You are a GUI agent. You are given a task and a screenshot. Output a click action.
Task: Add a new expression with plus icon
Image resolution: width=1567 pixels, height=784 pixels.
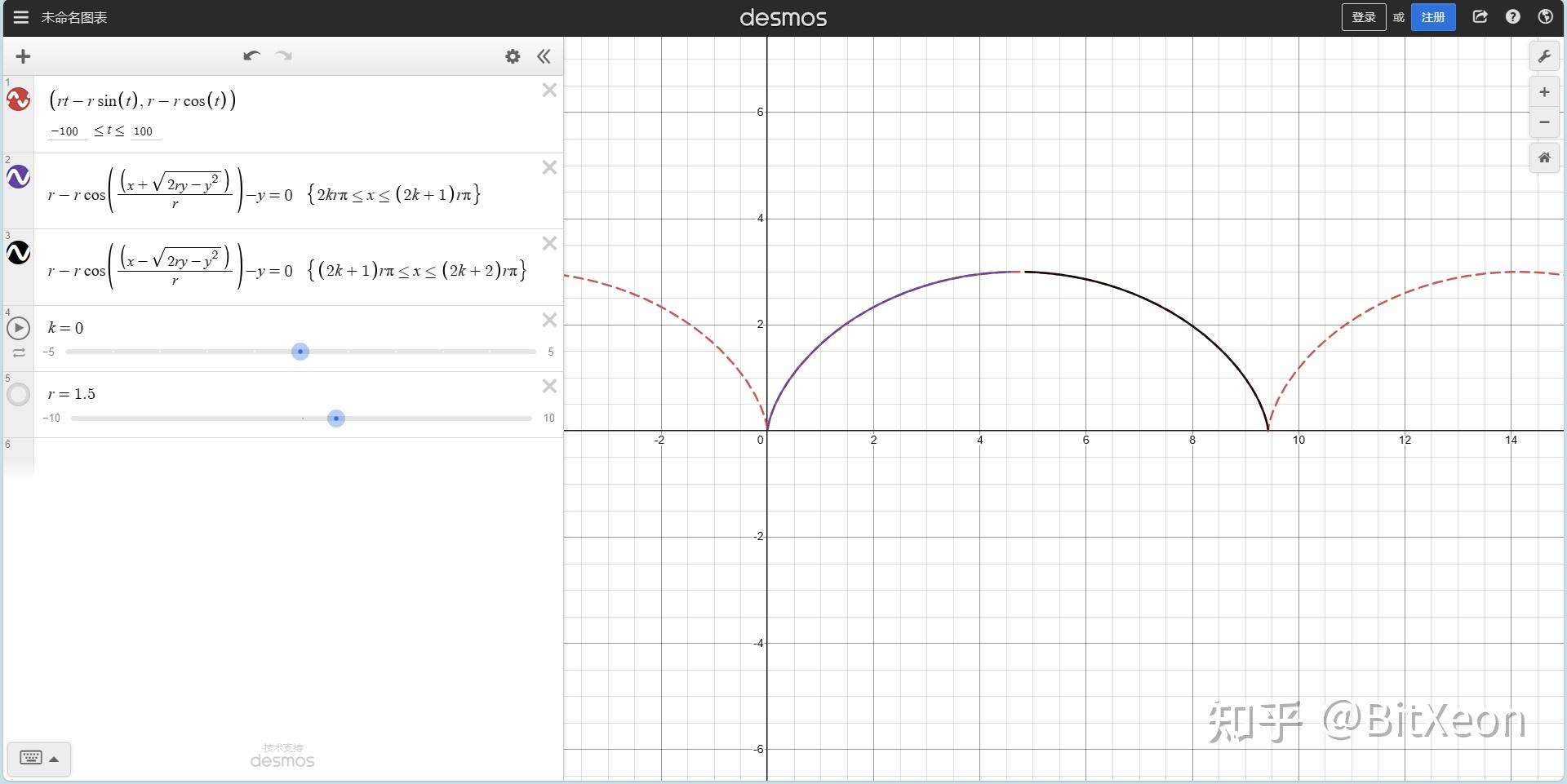tap(23, 56)
